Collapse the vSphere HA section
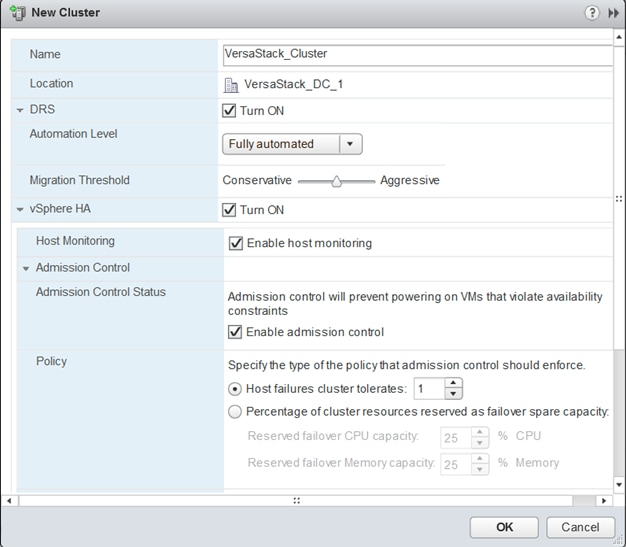The height and width of the screenshot is (547, 626). click(20, 209)
